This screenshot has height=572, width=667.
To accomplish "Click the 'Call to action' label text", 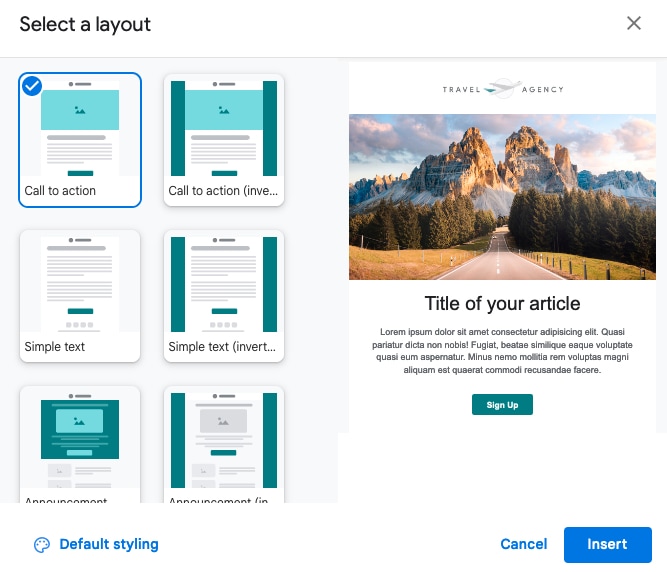I will click(60, 191).
